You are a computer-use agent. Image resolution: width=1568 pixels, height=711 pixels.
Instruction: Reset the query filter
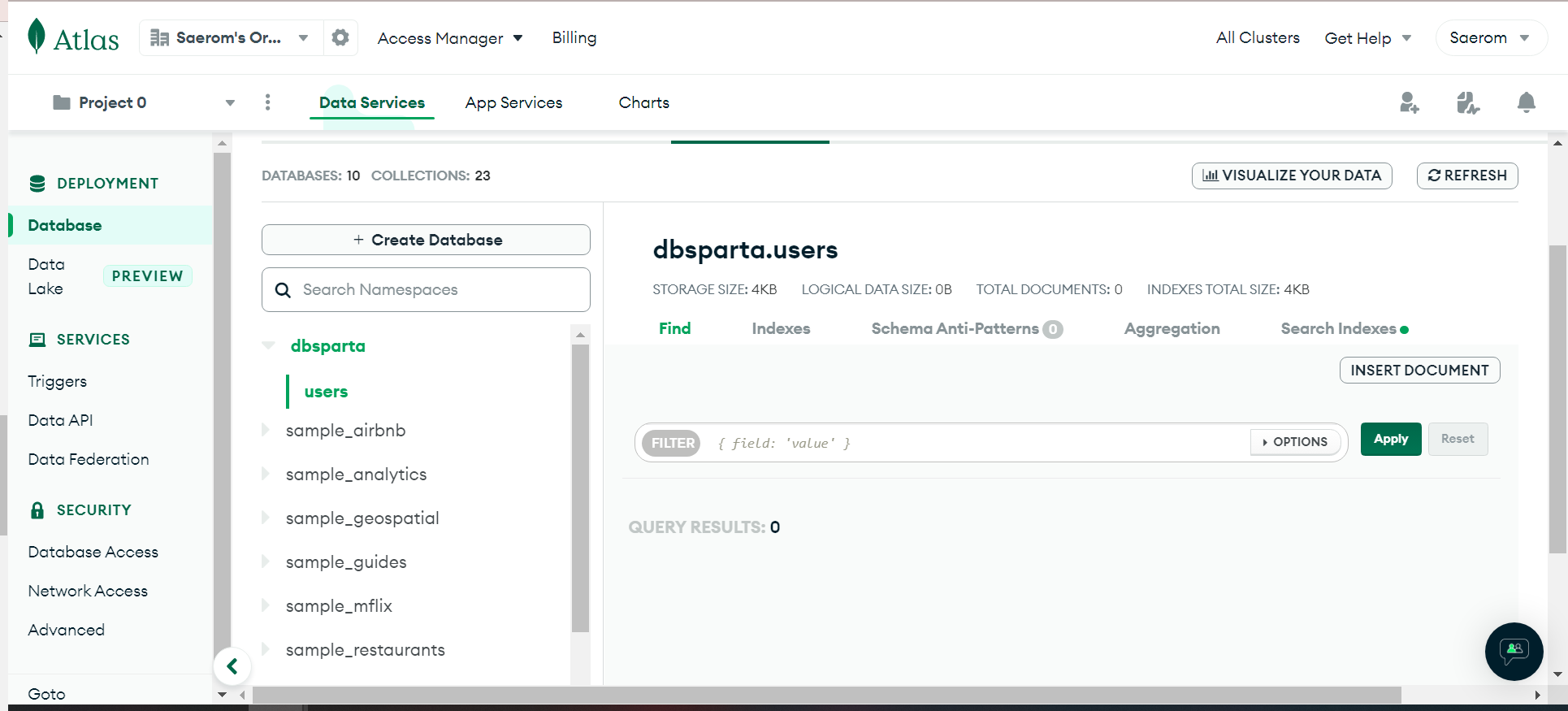pos(1458,439)
